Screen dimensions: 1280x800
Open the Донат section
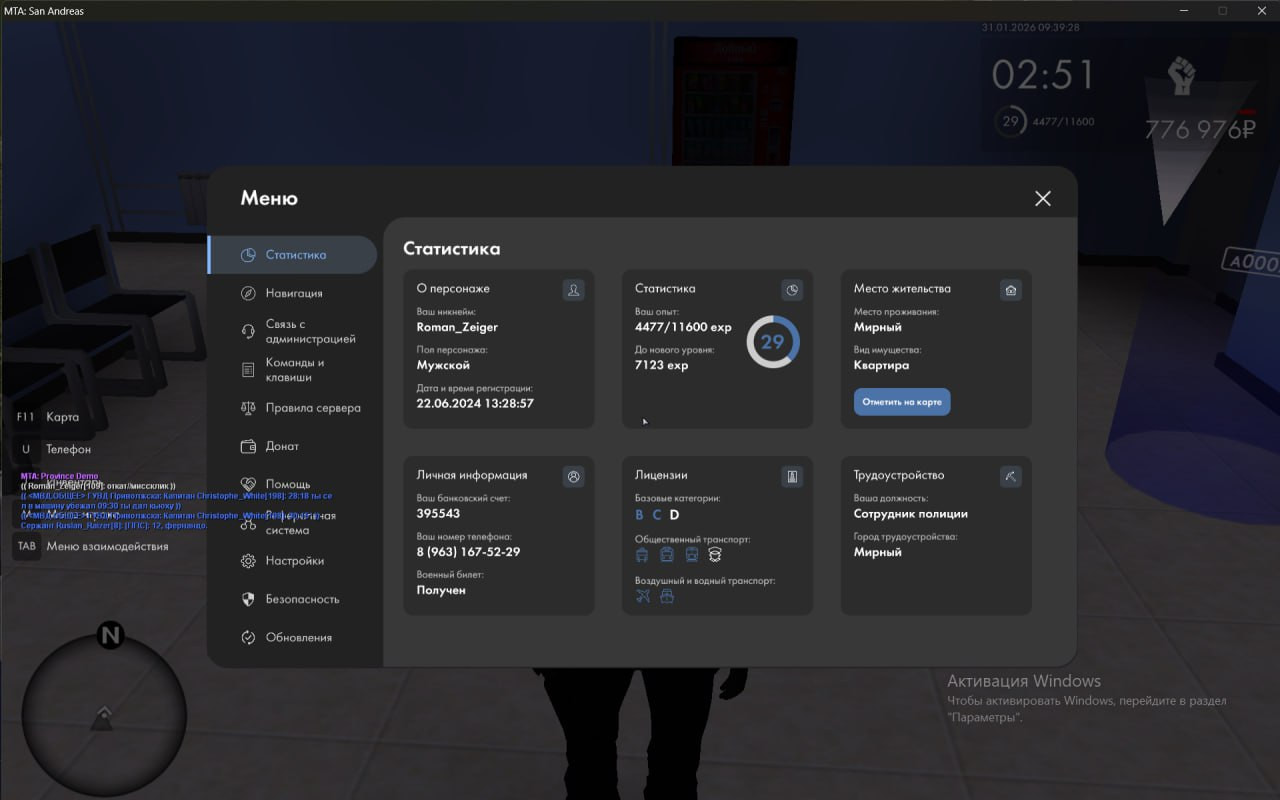tap(281, 446)
